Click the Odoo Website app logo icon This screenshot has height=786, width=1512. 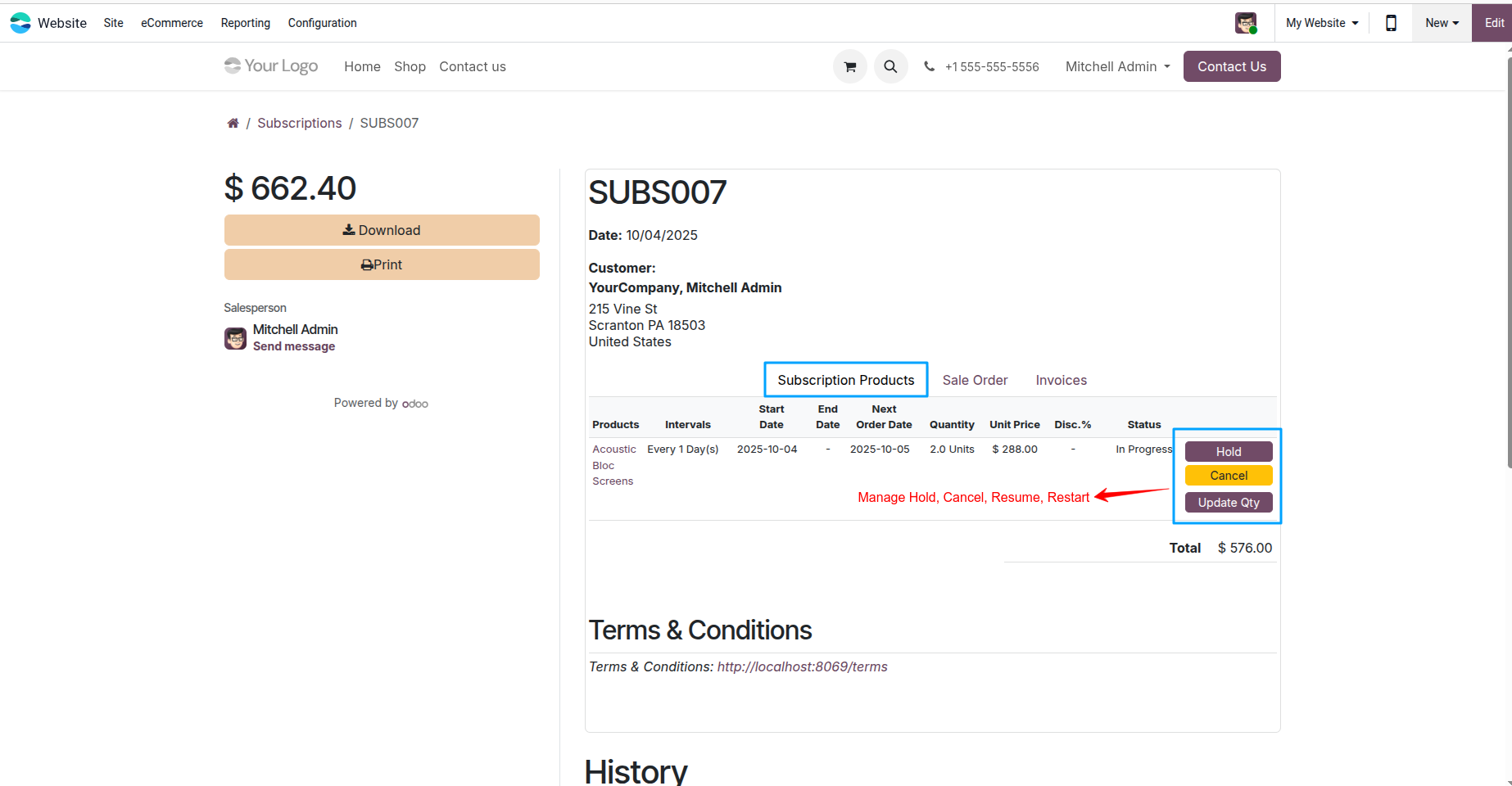(x=20, y=23)
